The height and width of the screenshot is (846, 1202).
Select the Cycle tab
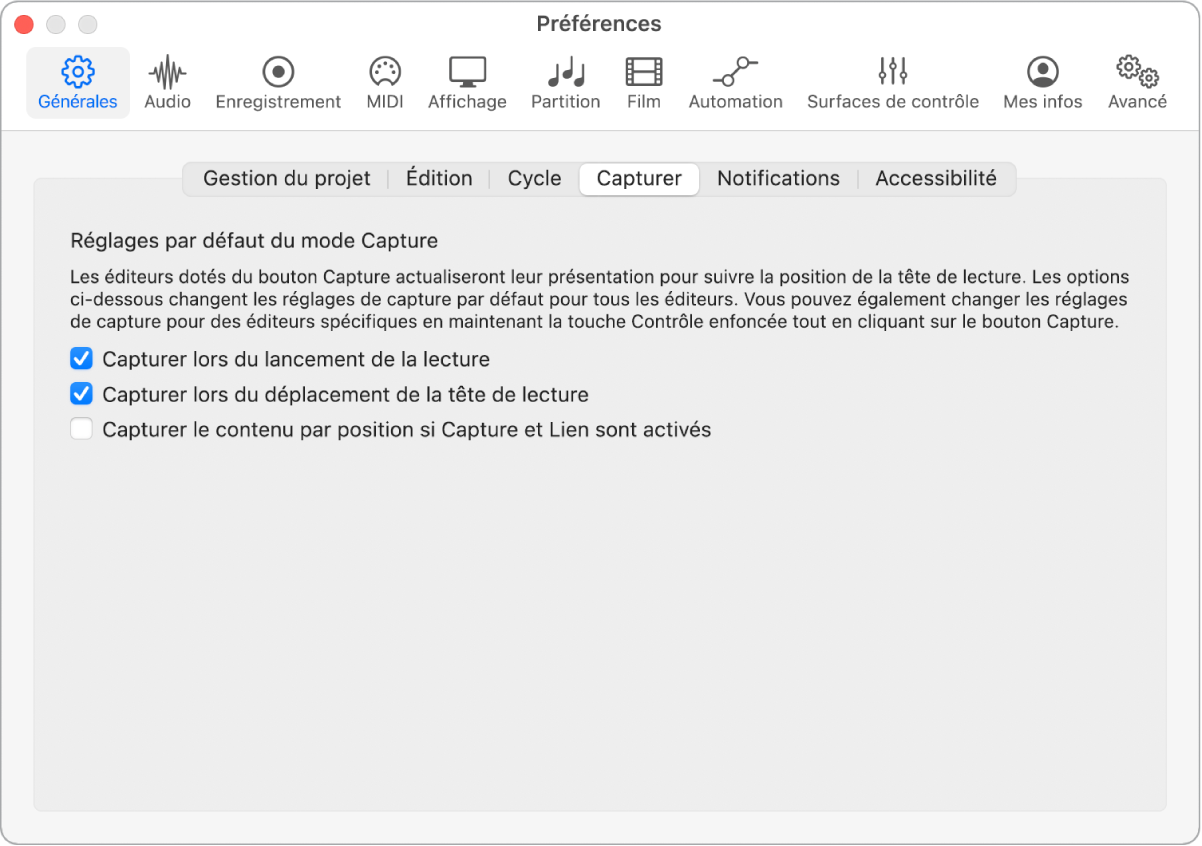click(535, 179)
